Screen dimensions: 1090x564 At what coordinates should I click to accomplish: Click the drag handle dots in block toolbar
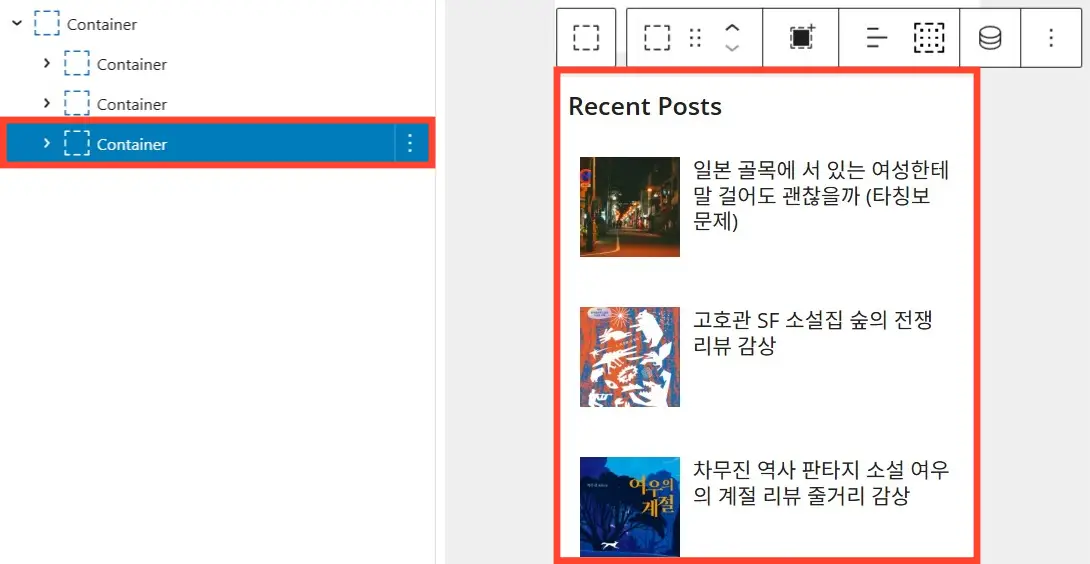pos(694,38)
